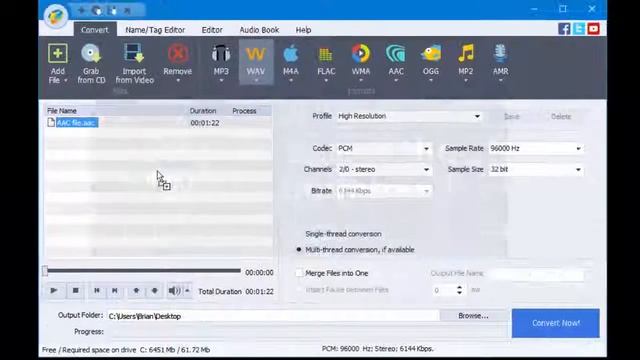Open the Help tab
640x360 pixels.
click(303, 30)
